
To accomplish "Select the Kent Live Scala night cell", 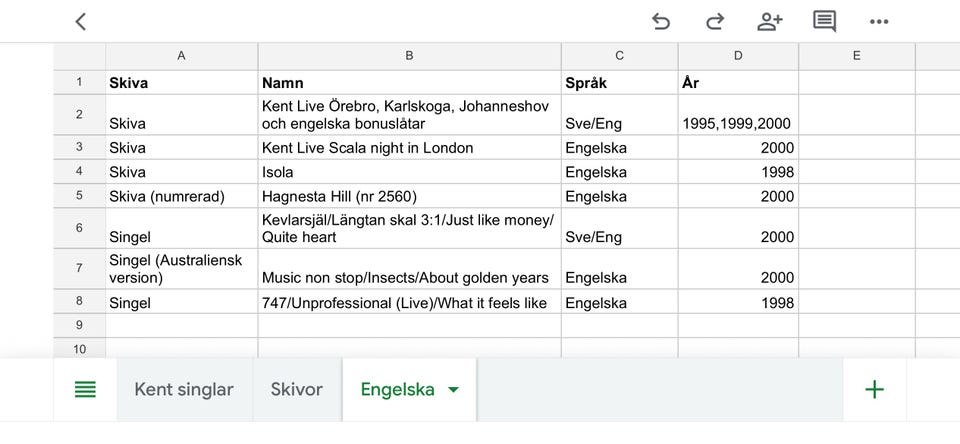I will pos(409,148).
